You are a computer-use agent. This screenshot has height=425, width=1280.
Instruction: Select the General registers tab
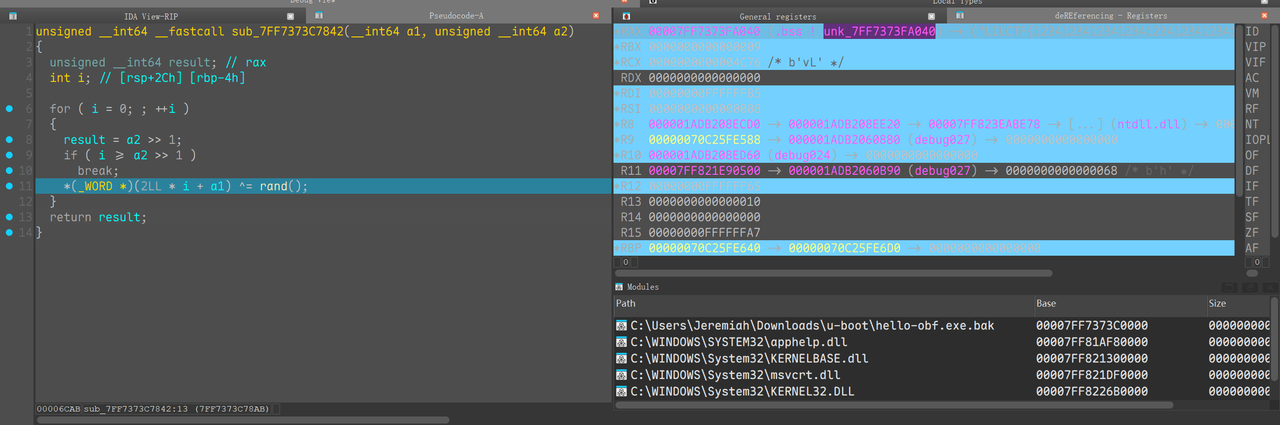pyautogui.click(x=777, y=16)
